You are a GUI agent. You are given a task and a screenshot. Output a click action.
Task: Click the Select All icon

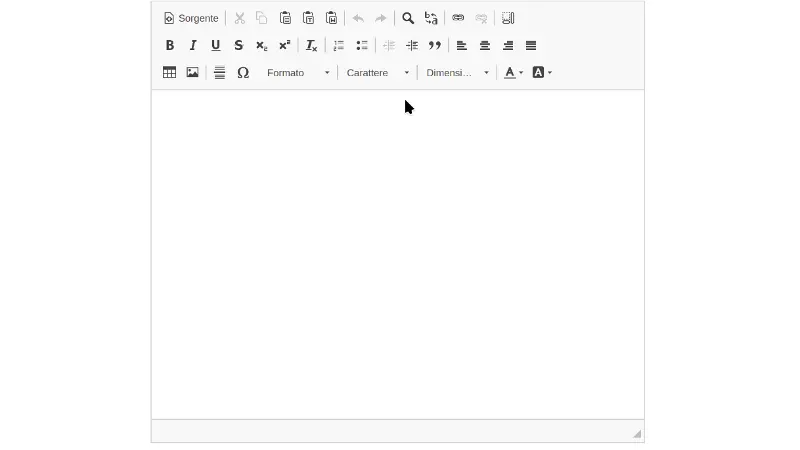coord(508,18)
